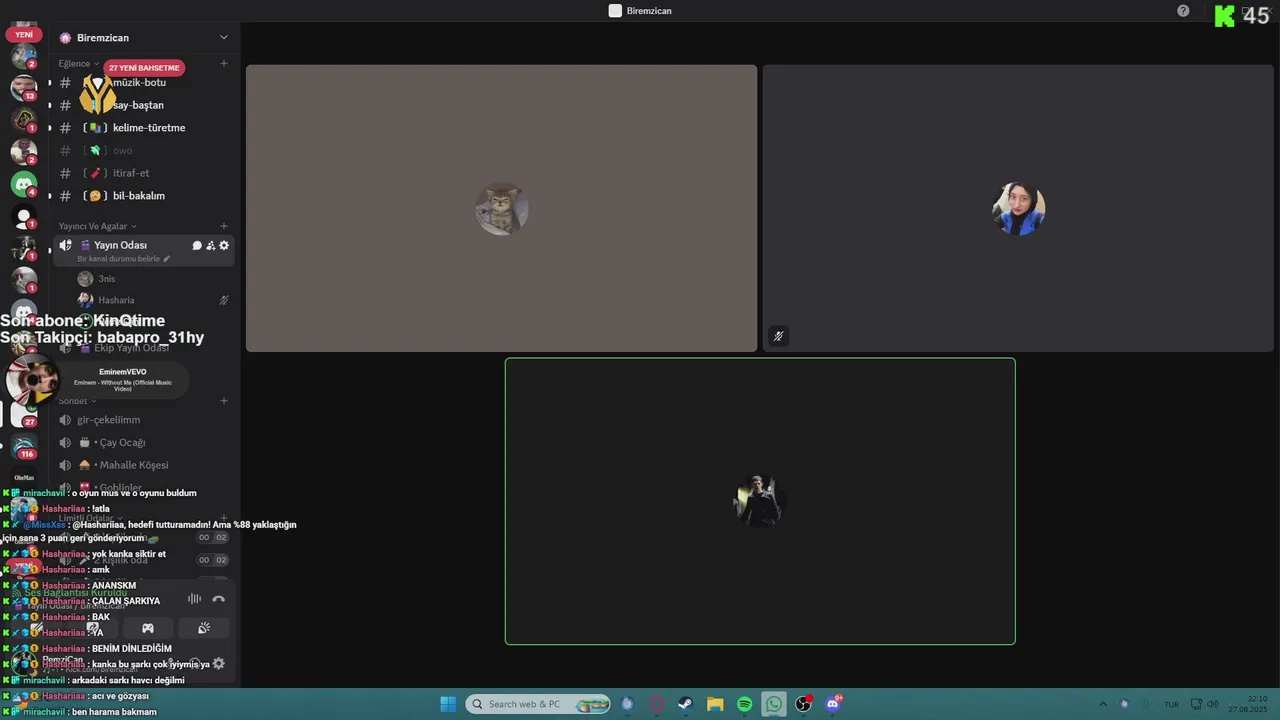Open the help question mark icon
Viewport: 1280px width, 720px height.
1183,11
